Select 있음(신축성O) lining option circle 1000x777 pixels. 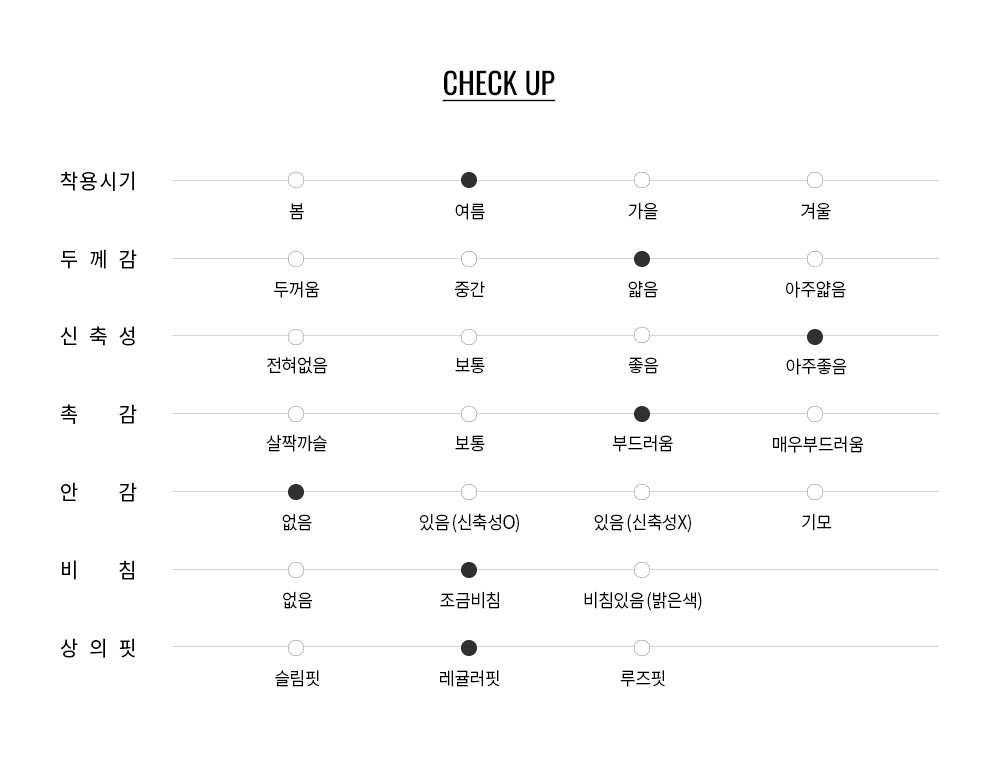point(469,492)
